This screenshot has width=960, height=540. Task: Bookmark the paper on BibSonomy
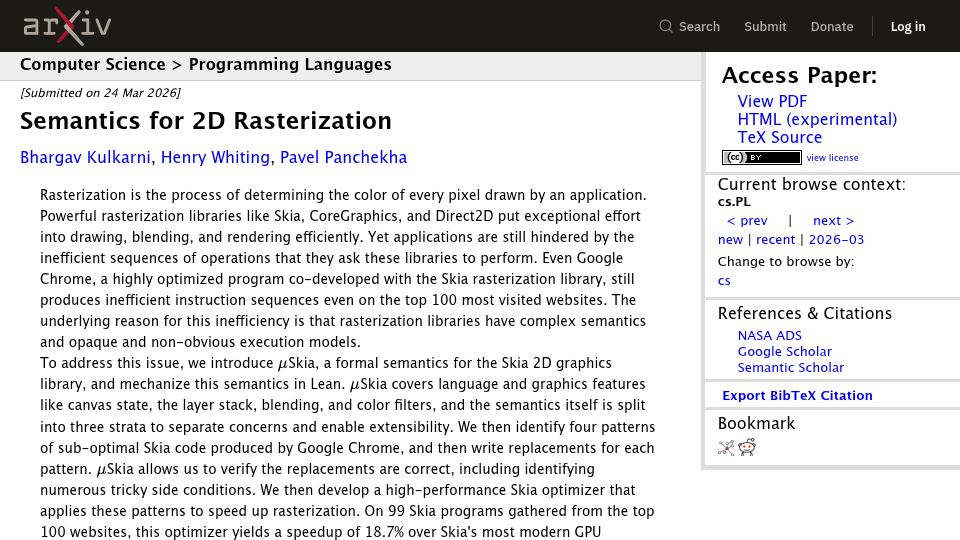pyautogui.click(x=726, y=448)
